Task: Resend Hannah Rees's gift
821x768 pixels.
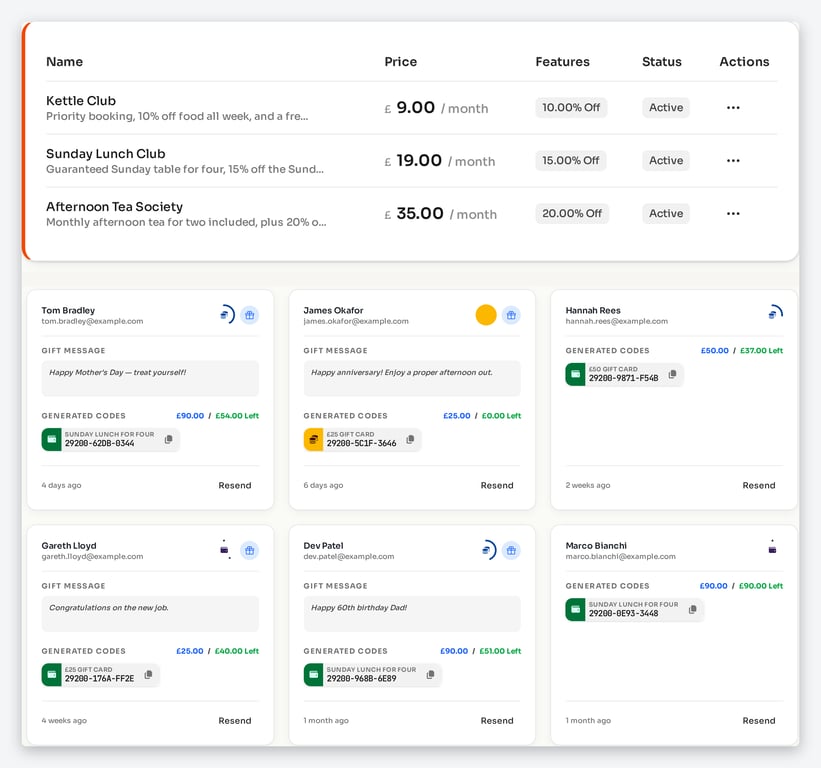Action: (x=759, y=485)
